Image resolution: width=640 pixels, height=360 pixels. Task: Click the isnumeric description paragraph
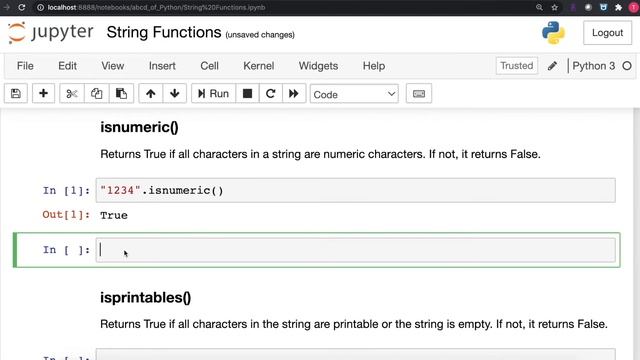click(x=320, y=154)
